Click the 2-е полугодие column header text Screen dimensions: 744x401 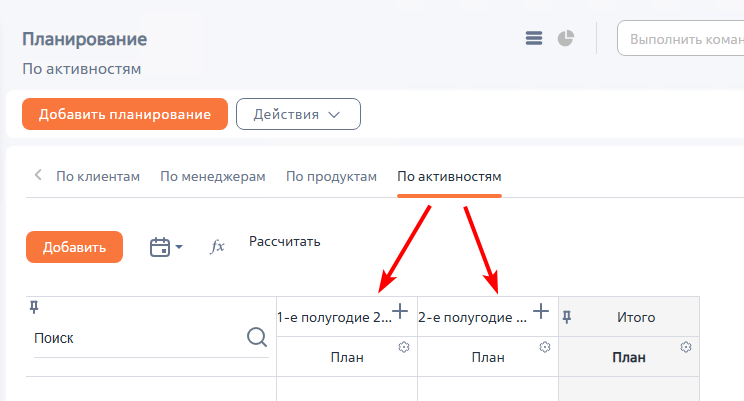[473, 317]
